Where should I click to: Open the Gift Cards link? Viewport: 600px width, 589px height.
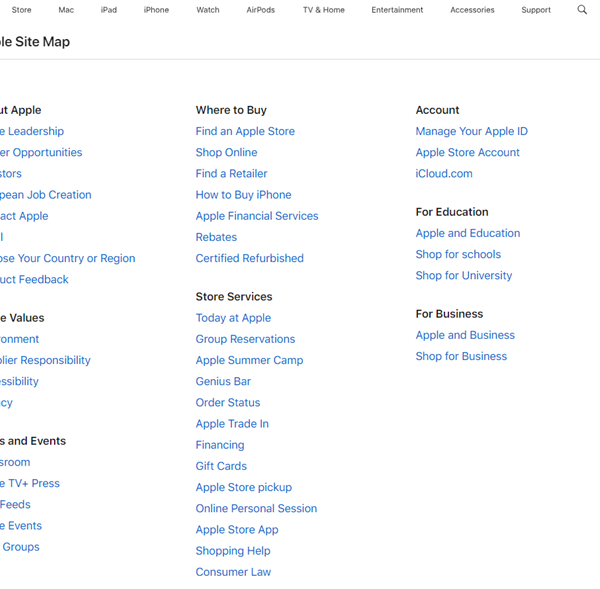tap(221, 466)
